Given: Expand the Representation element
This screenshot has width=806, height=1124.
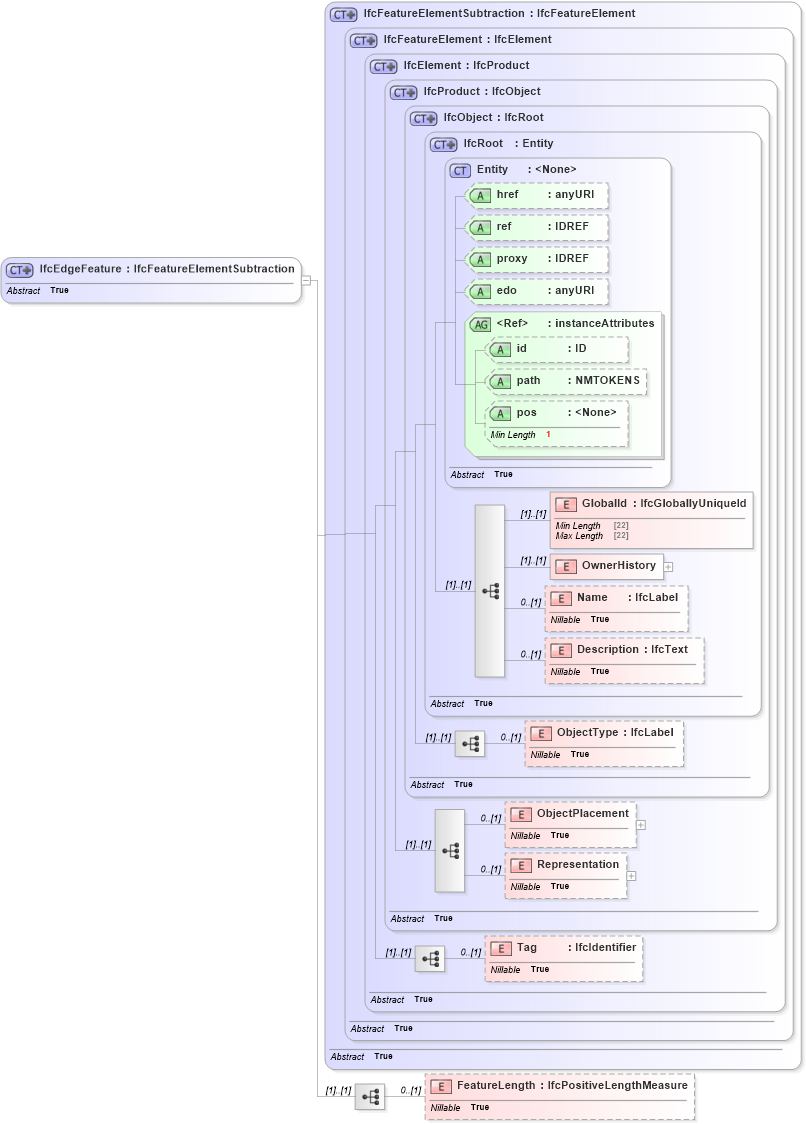Looking at the screenshot, I should [630, 876].
